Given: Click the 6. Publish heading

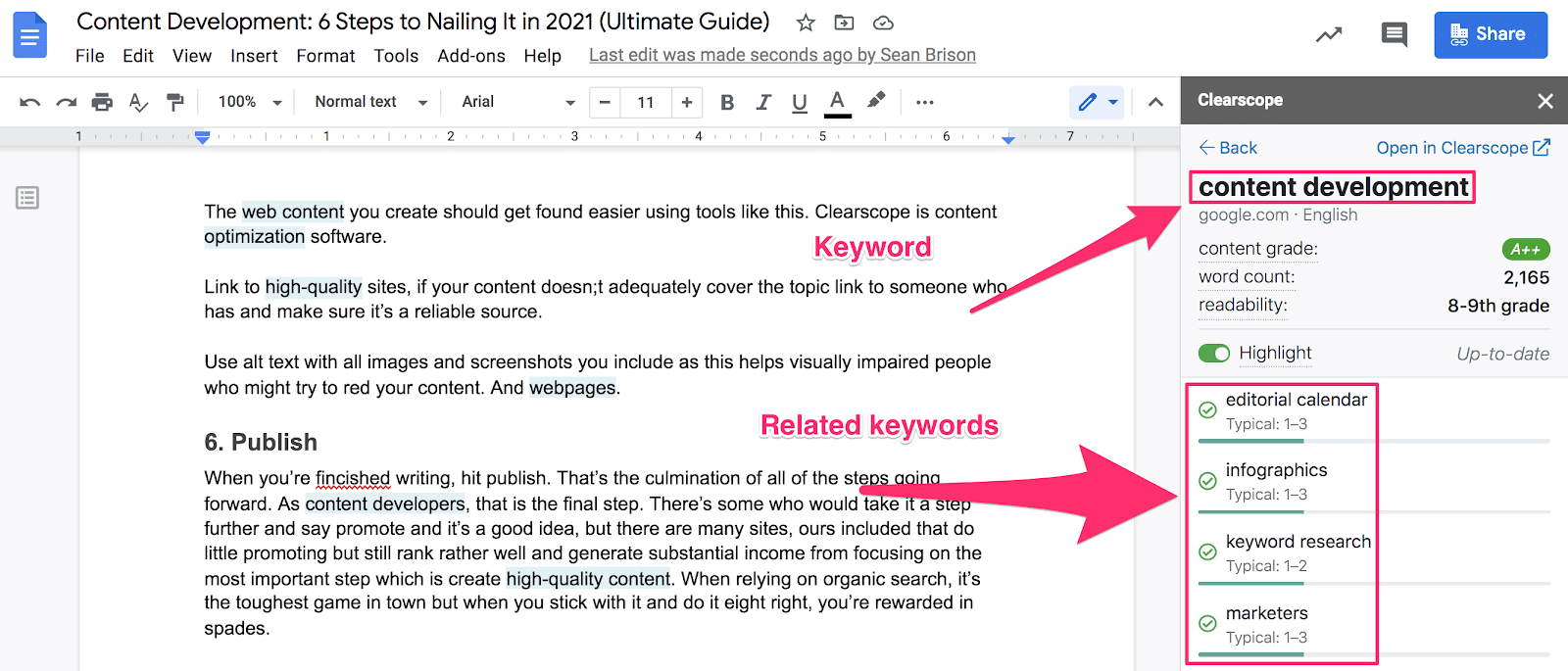Looking at the screenshot, I should pyautogui.click(x=261, y=442).
